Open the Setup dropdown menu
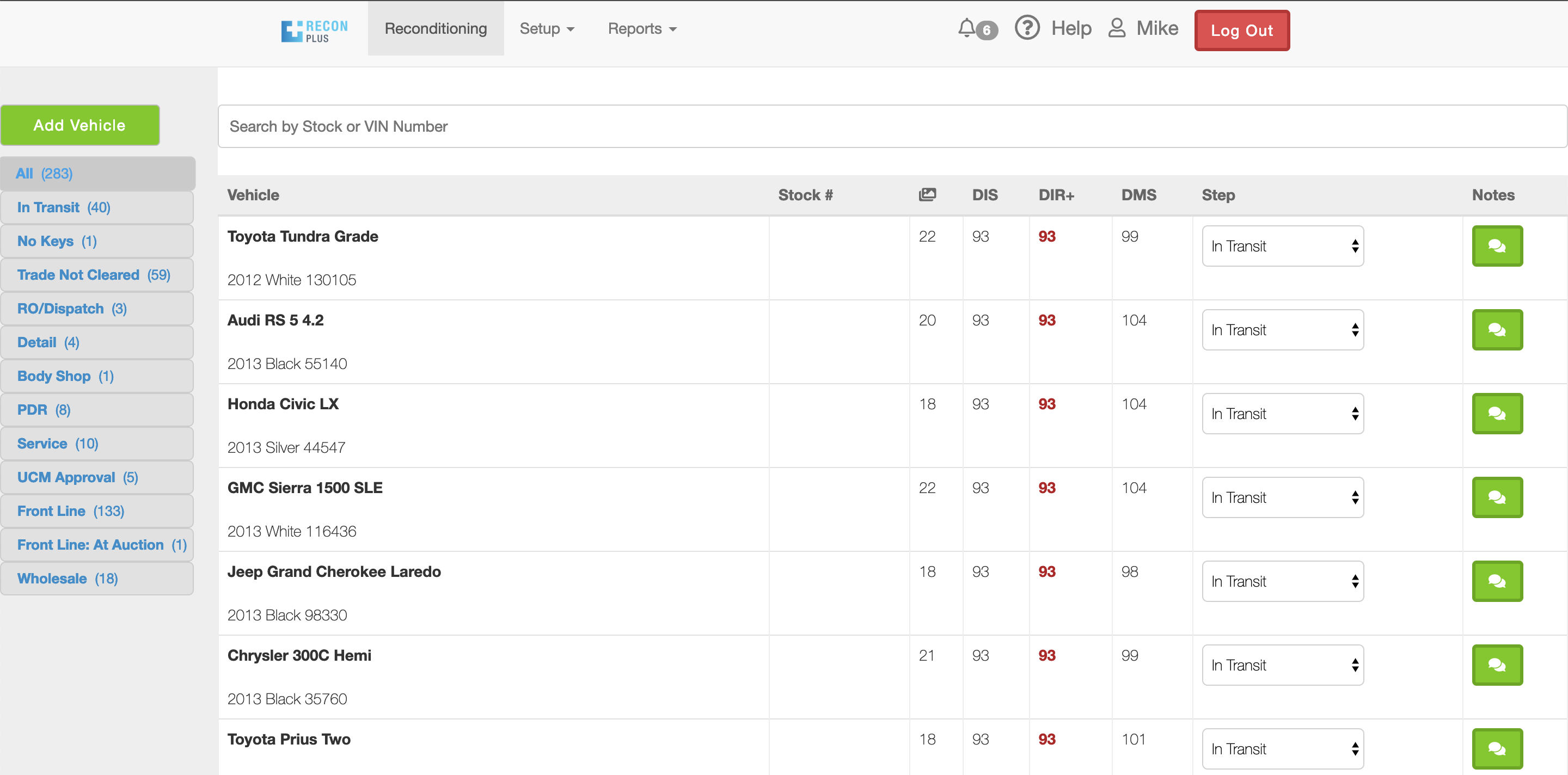The image size is (1568, 775). [546, 29]
